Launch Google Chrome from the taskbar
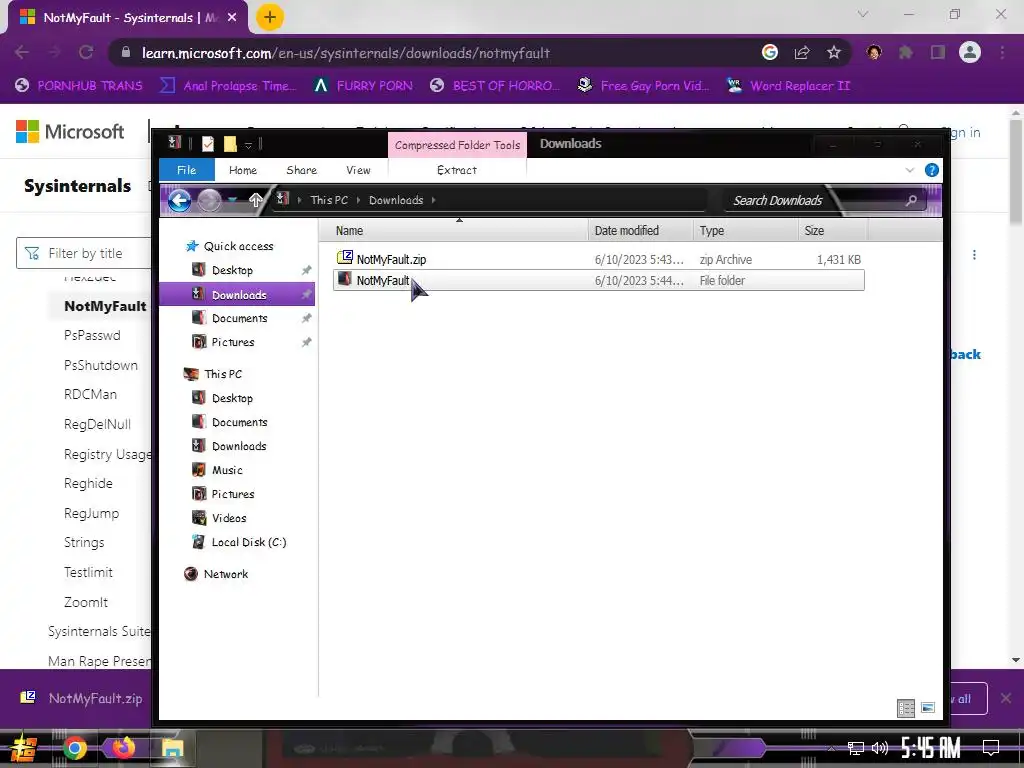 pos(75,748)
